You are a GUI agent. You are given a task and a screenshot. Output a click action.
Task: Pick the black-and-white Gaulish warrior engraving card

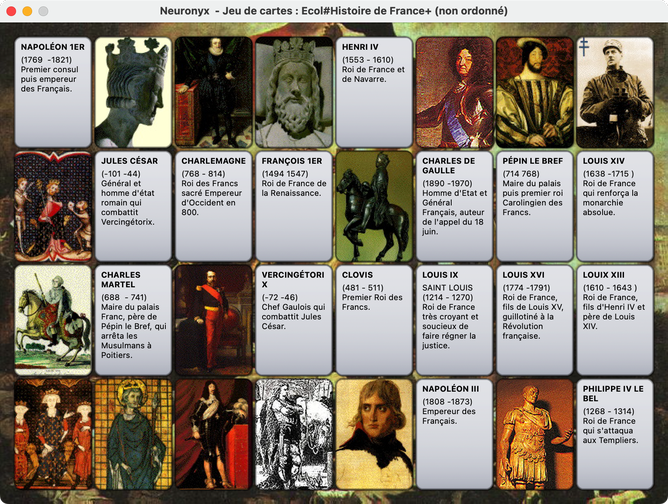coord(294,434)
